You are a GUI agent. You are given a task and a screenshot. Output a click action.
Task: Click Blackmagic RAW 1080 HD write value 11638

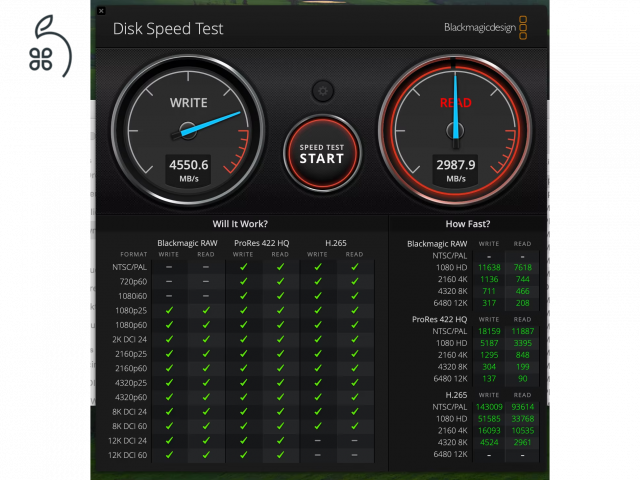coord(489,267)
